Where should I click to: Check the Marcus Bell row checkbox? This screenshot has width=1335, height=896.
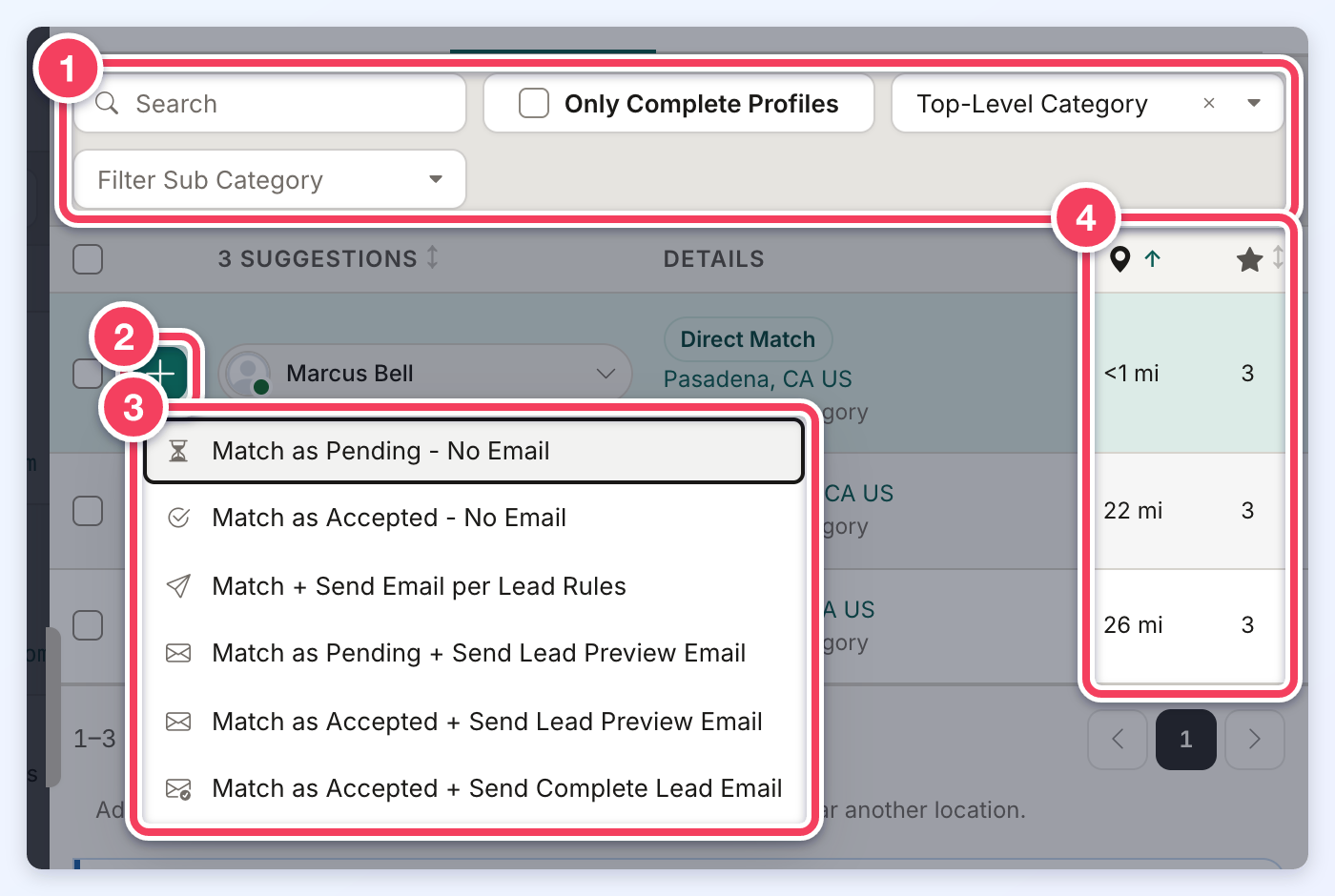(x=86, y=373)
